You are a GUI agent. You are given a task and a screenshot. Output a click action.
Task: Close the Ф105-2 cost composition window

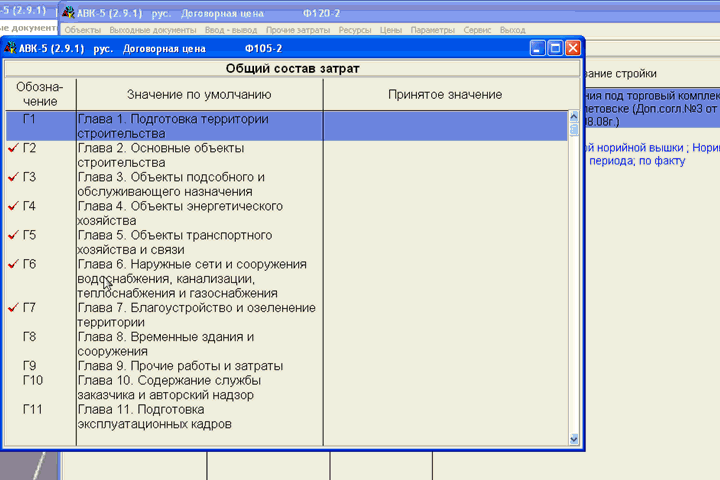coord(573,47)
